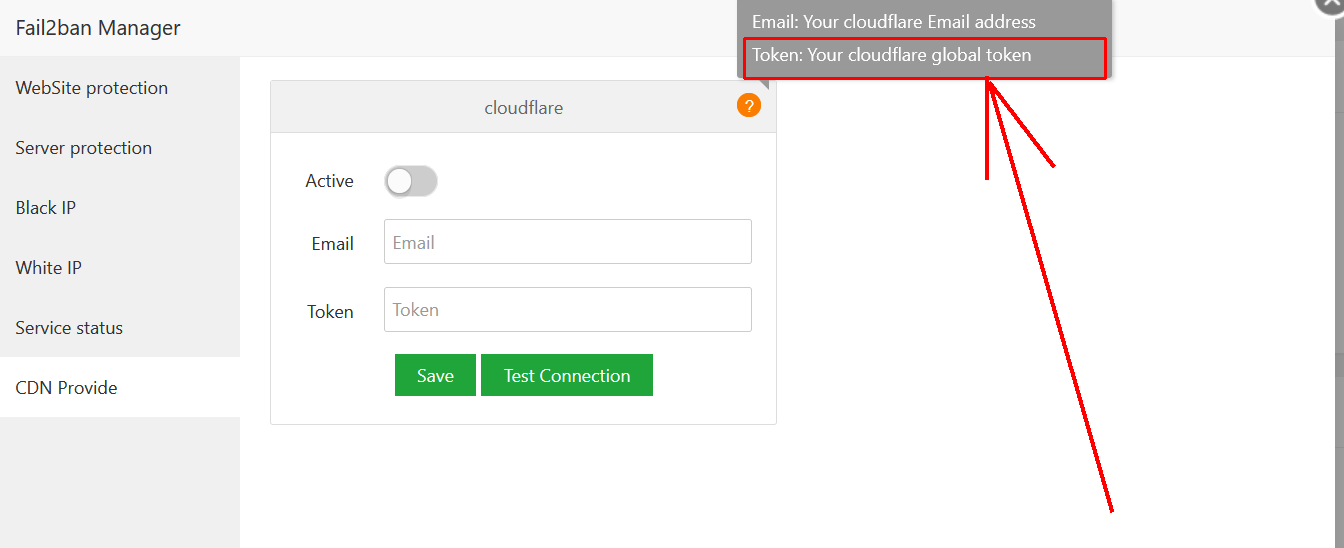Click the Token global token tooltip line
This screenshot has height=548, width=1344.
pos(891,55)
